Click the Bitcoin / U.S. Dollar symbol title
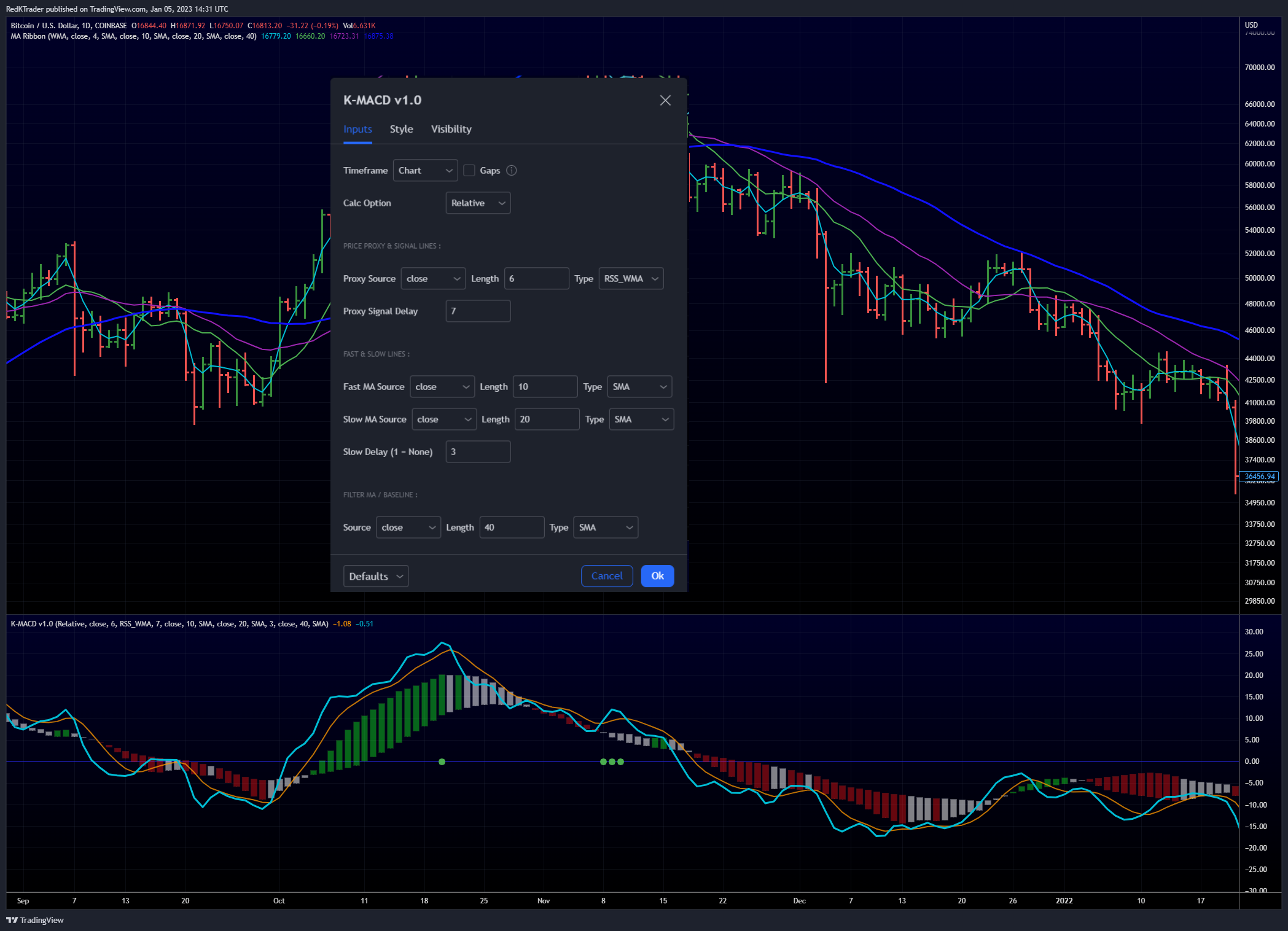1288x931 pixels. pos(69,26)
